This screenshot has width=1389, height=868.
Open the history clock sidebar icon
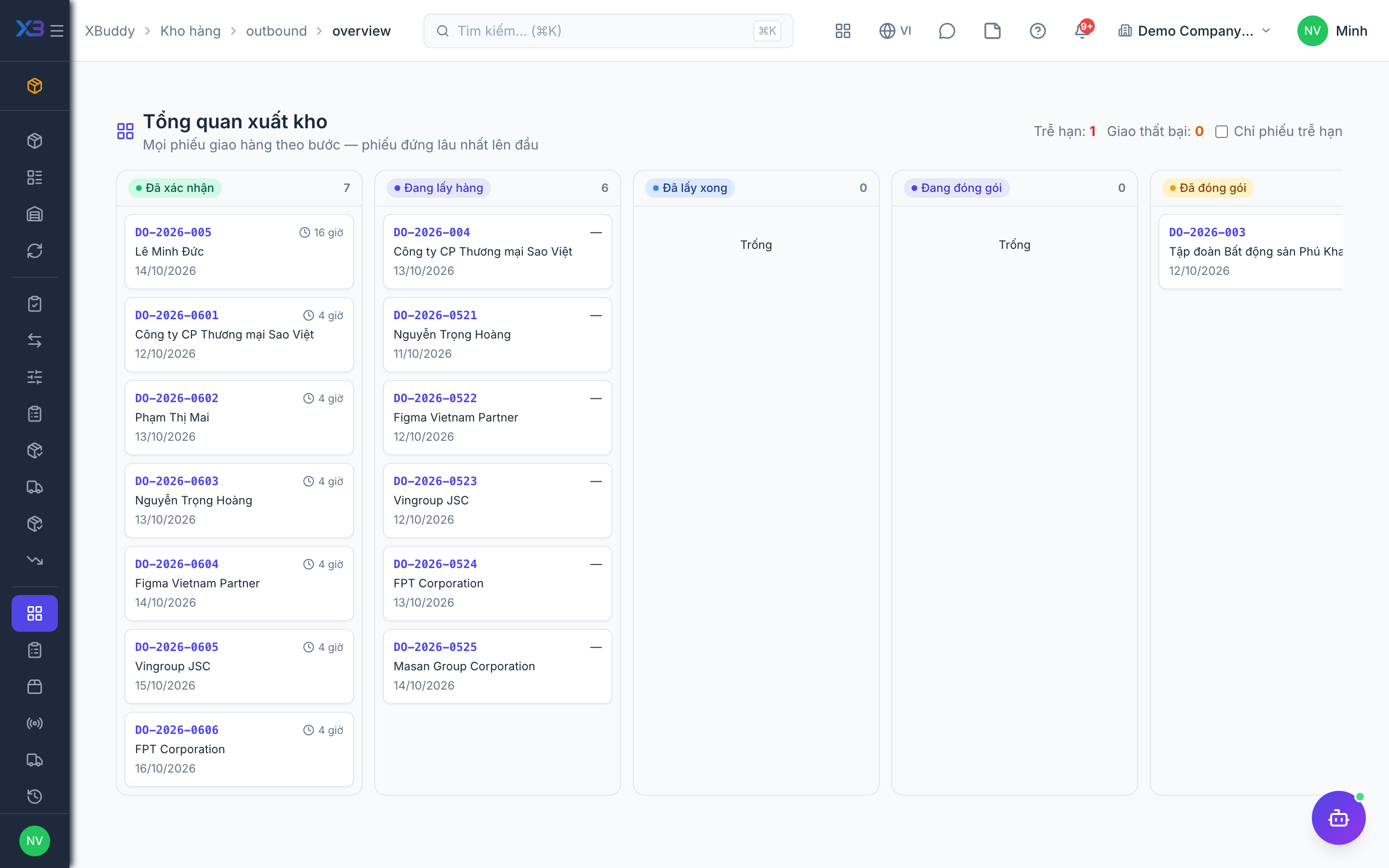[x=34, y=796]
